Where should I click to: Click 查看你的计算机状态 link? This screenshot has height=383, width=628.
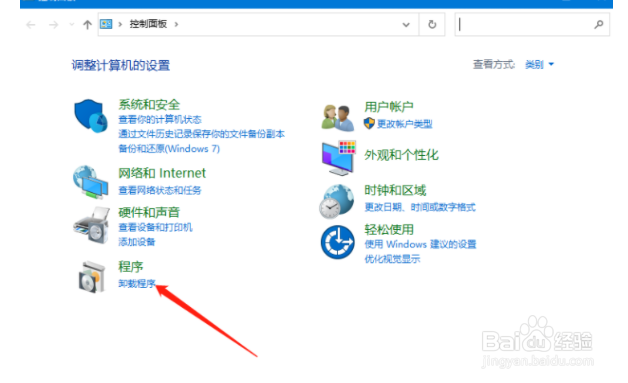(160, 119)
